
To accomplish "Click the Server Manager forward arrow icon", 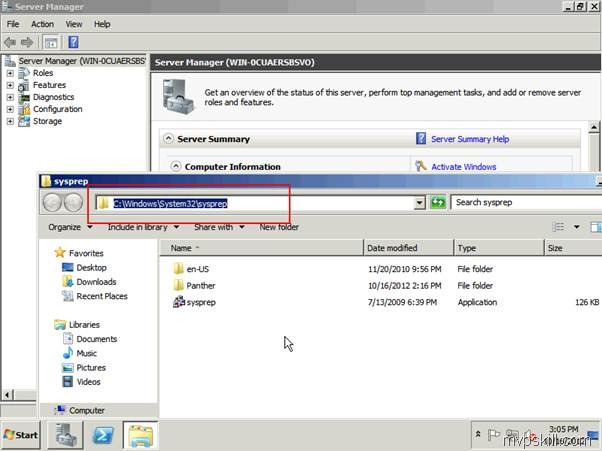I will 26,42.
